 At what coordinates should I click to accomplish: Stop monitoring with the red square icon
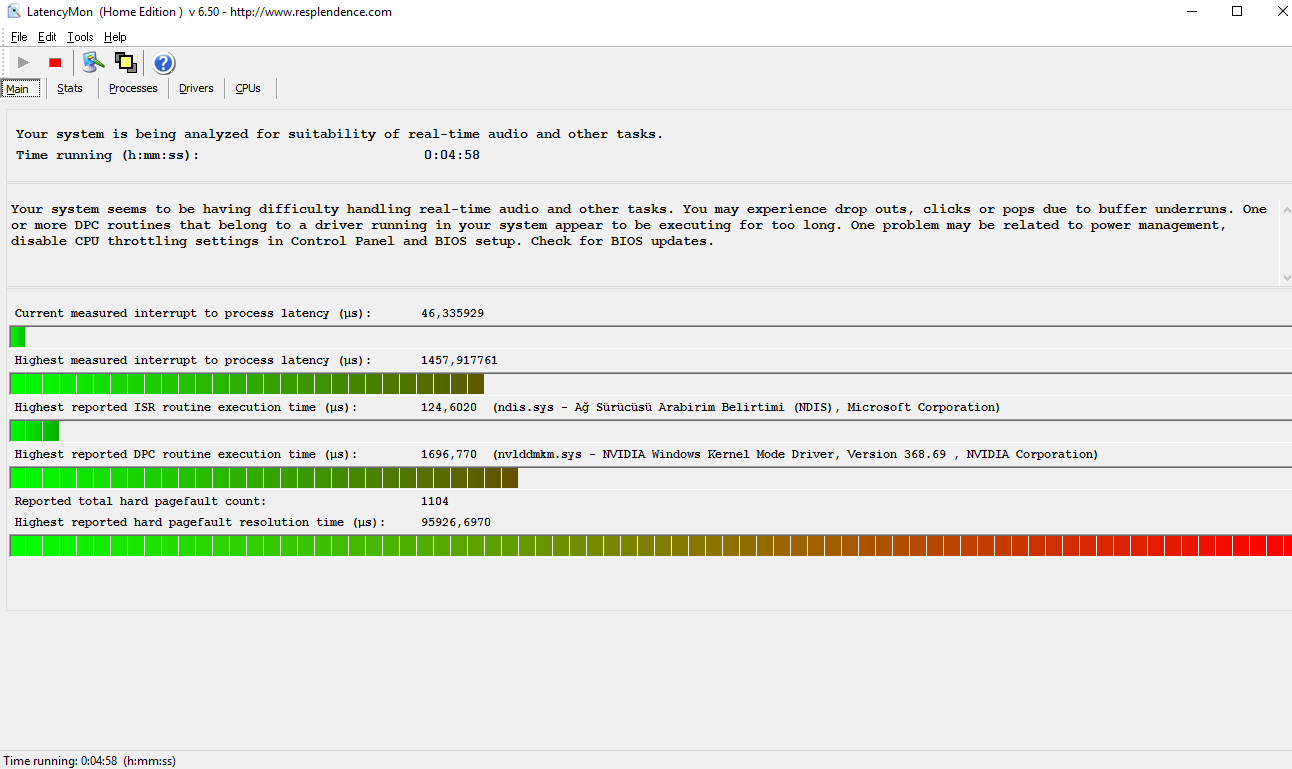[x=55, y=62]
